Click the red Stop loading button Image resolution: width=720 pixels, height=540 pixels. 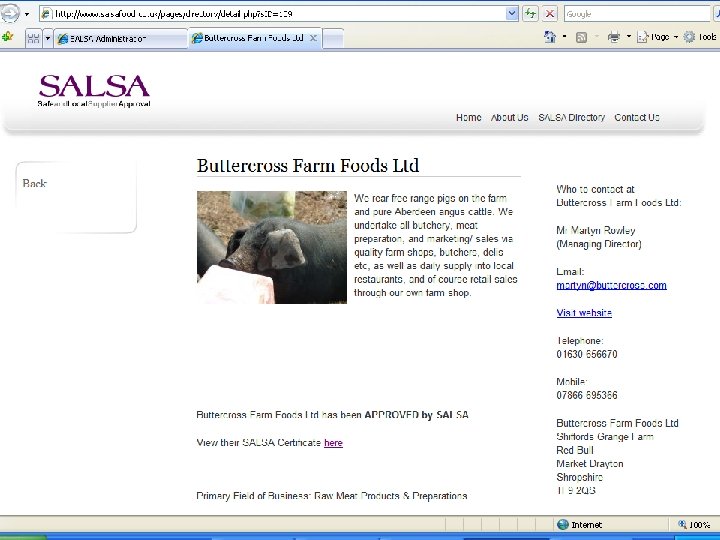550,14
